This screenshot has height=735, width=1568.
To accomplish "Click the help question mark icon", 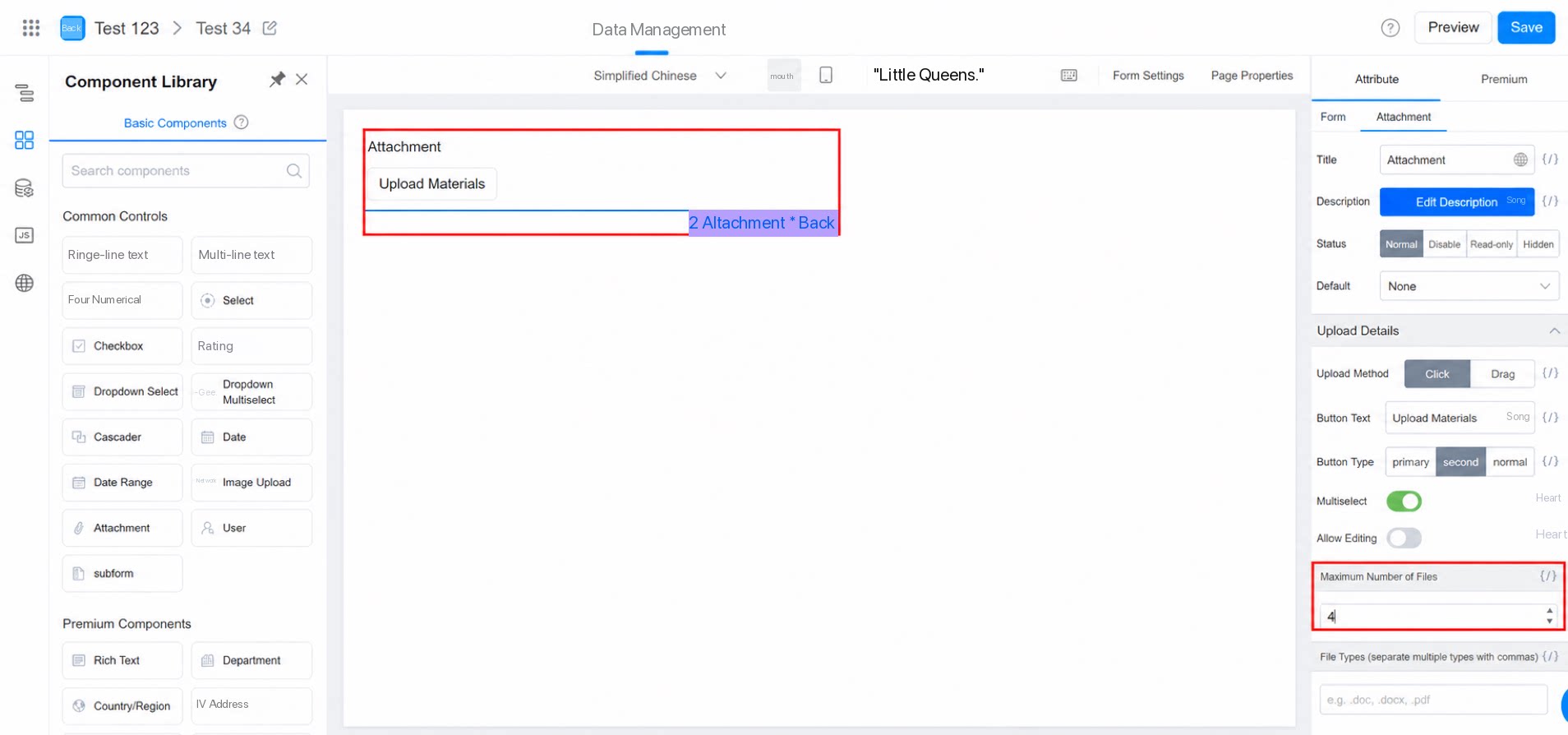I will click(1390, 28).
